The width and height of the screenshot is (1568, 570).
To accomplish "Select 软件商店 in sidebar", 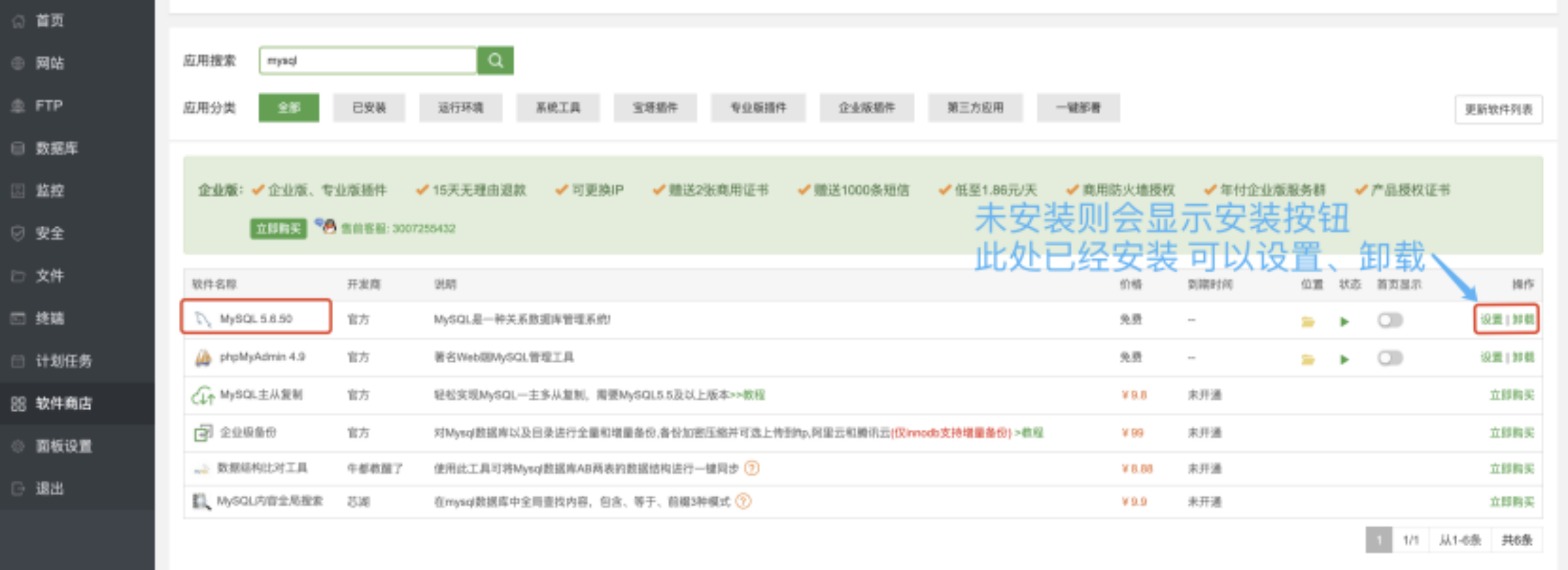I will [x=64, y=403].
